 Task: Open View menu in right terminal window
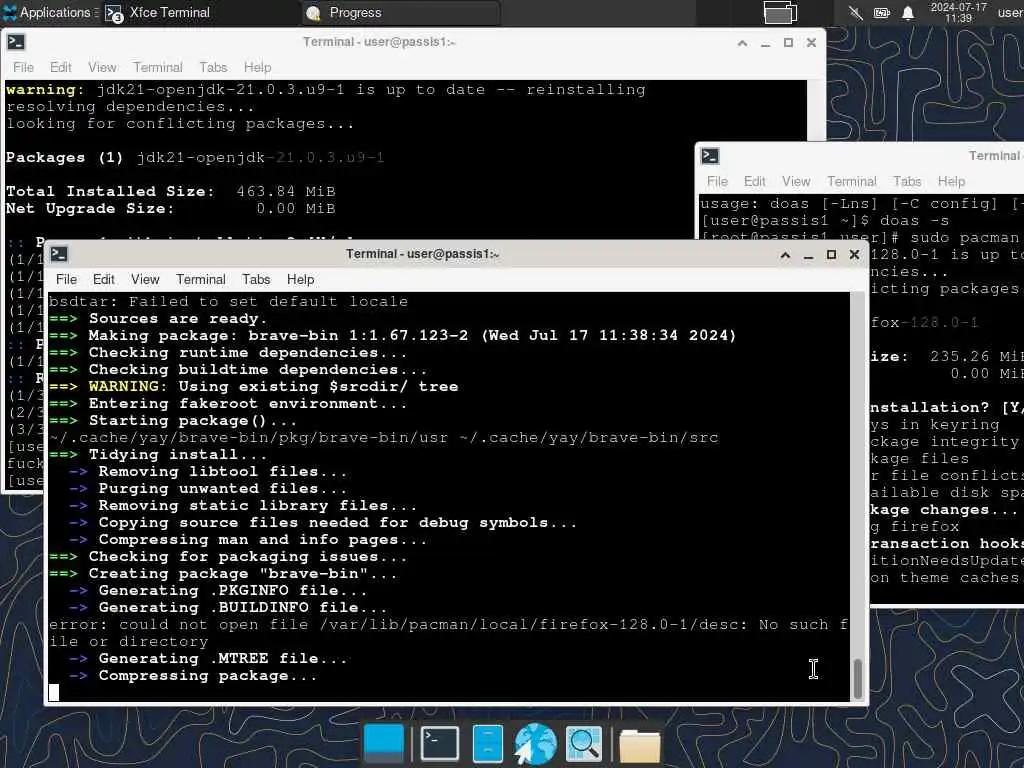point(796,182)
